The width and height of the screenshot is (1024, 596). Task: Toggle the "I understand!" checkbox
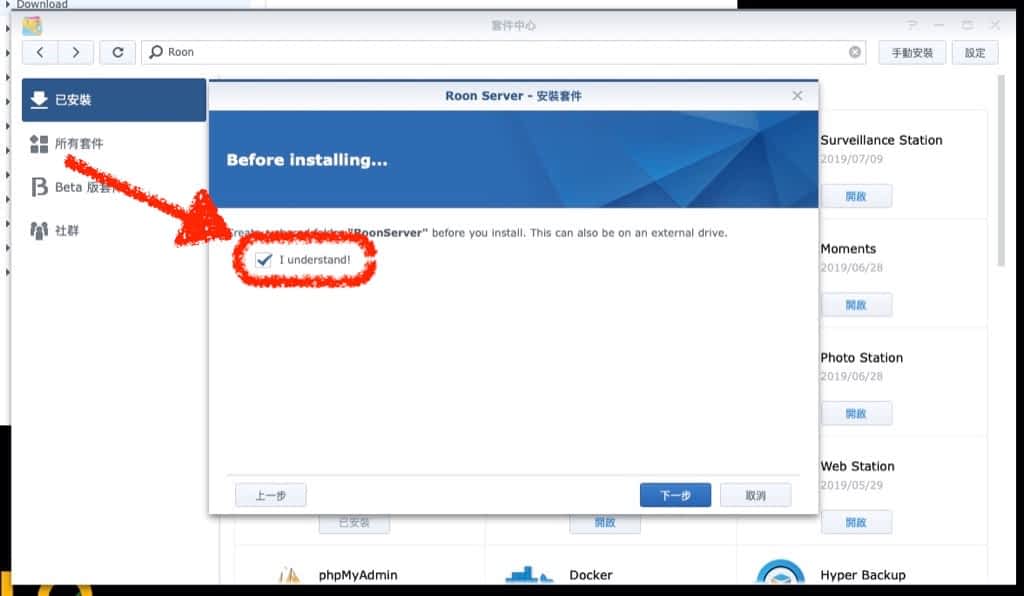tap(264, 260)
